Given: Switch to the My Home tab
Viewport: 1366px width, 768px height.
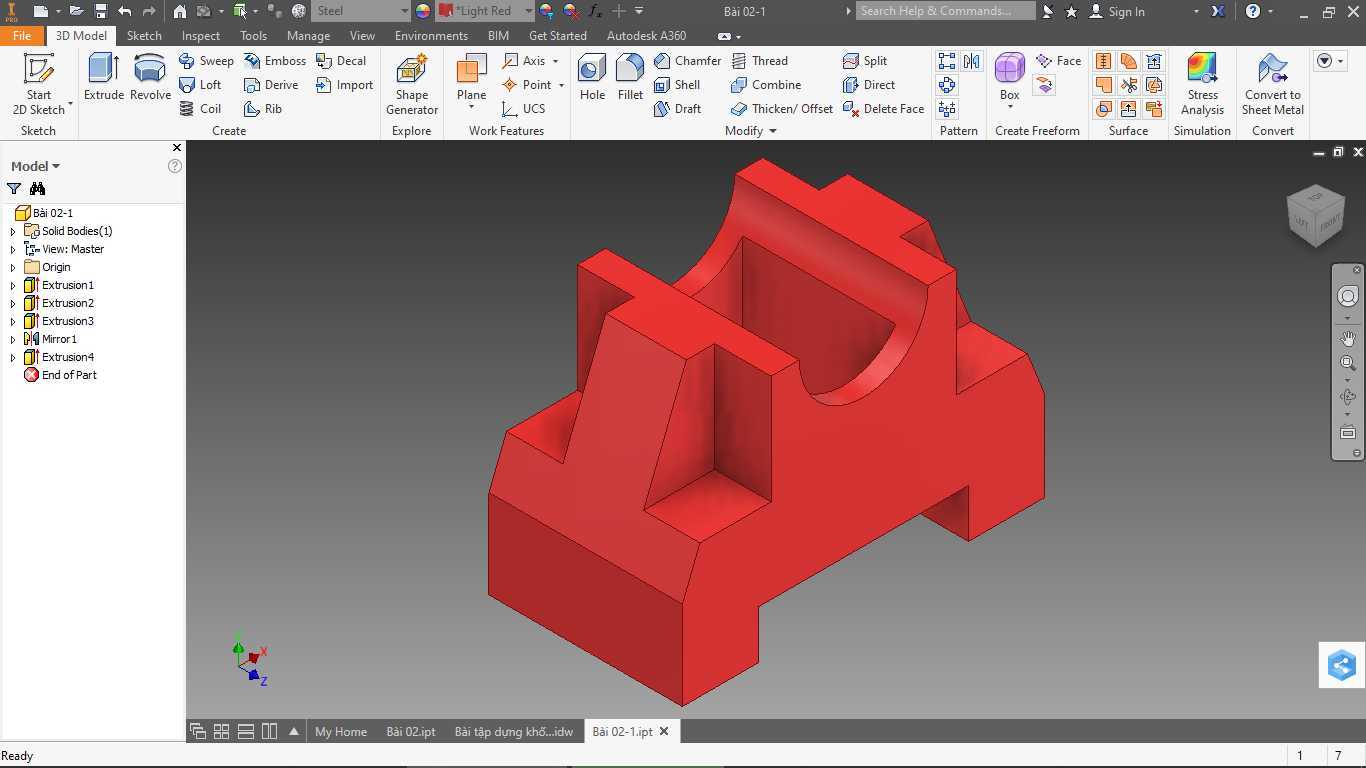Looking at the screenshot, I should 341,731.
